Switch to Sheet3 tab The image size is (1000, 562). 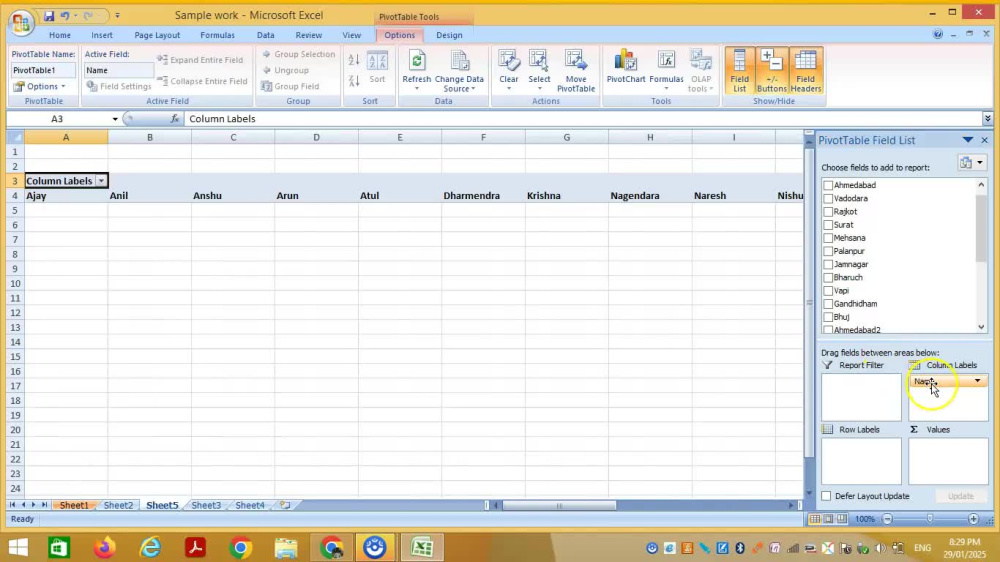pyautogui.click(x=206, y=505)
